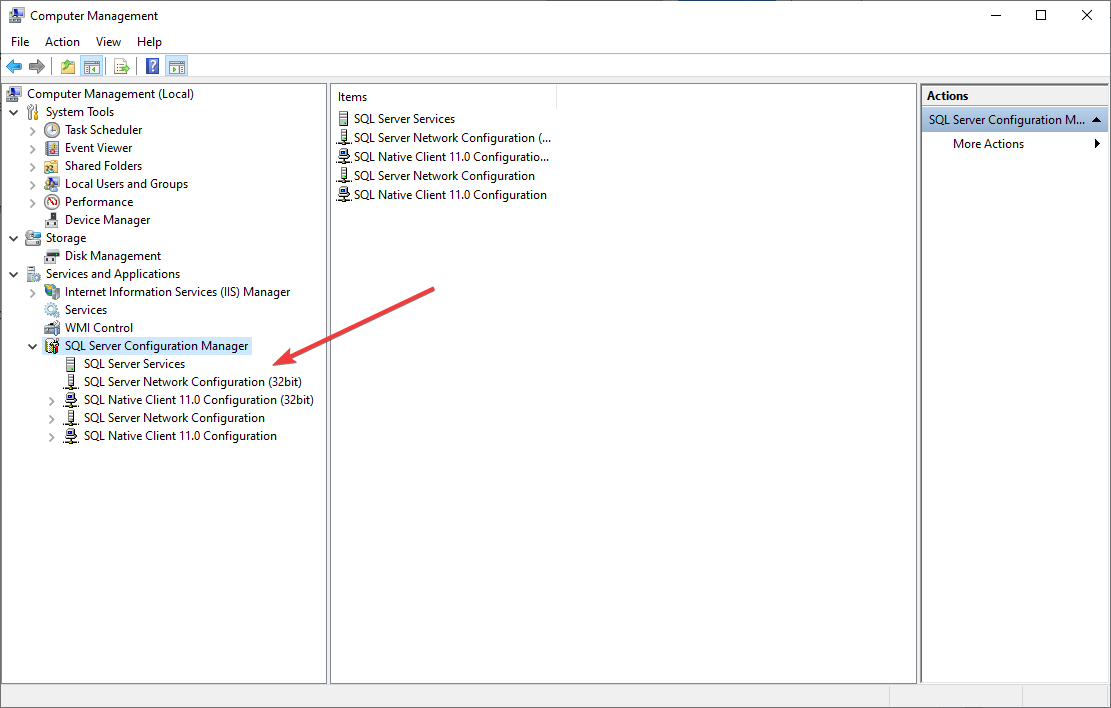The height and width of the screenshot is (708, 1111).
Task: Click the Forward arrow toolbar icon
Action: pyautogui.click(x=37, y=67)
